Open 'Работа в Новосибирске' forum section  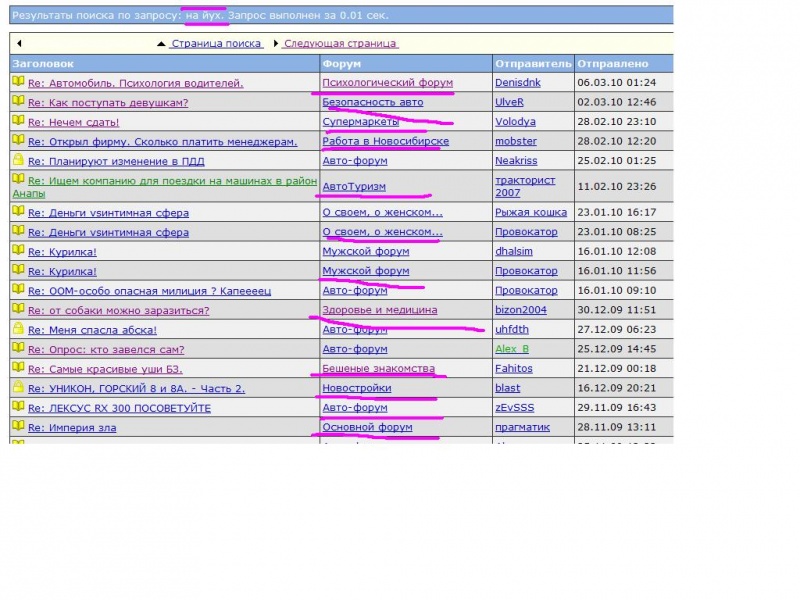[x=385, y=141]
